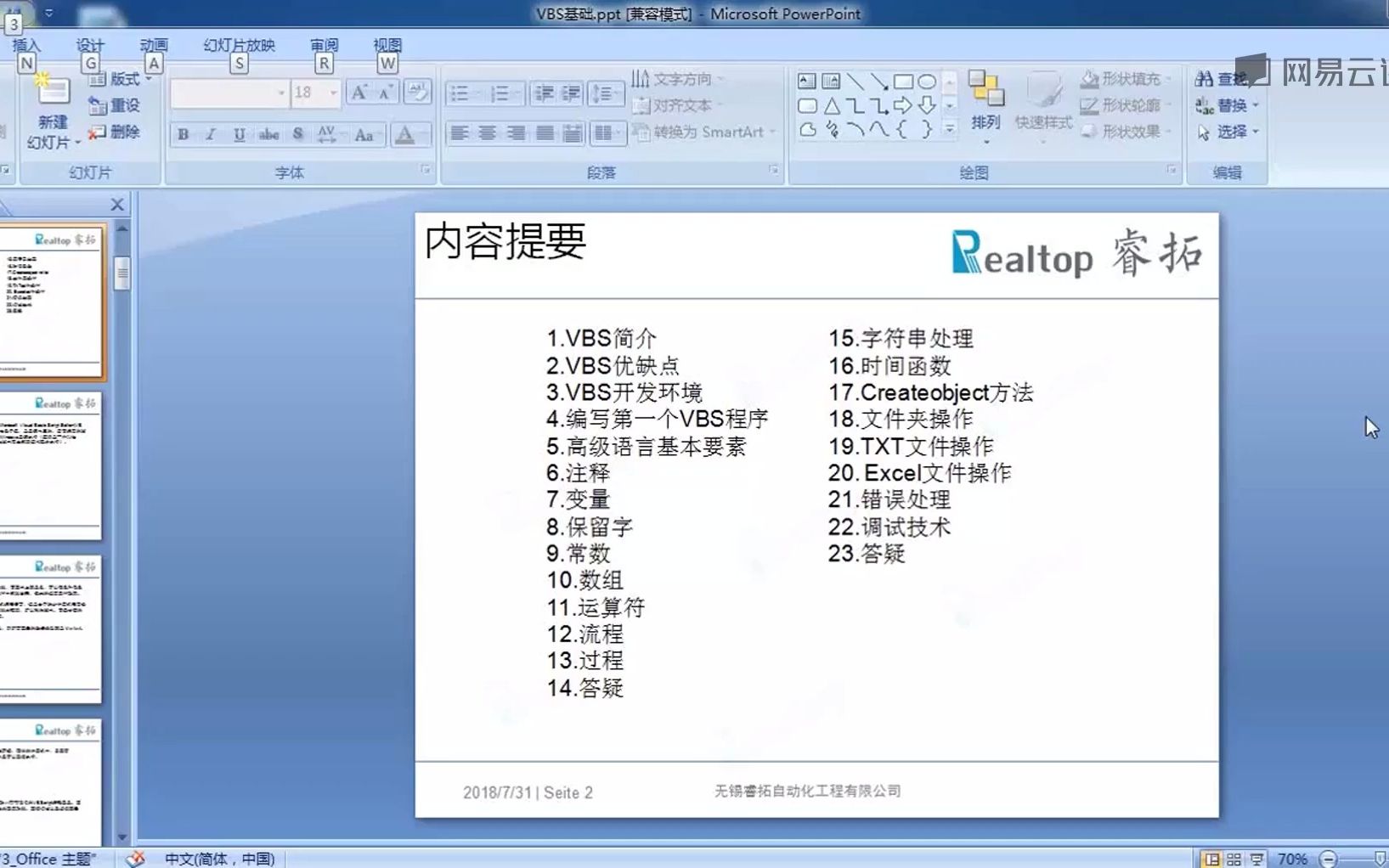Image resolution: width=1389 pixels, height=868 pixels.
Task: Toggle text Shadow (S) formatting
Action: pos(297,134)
